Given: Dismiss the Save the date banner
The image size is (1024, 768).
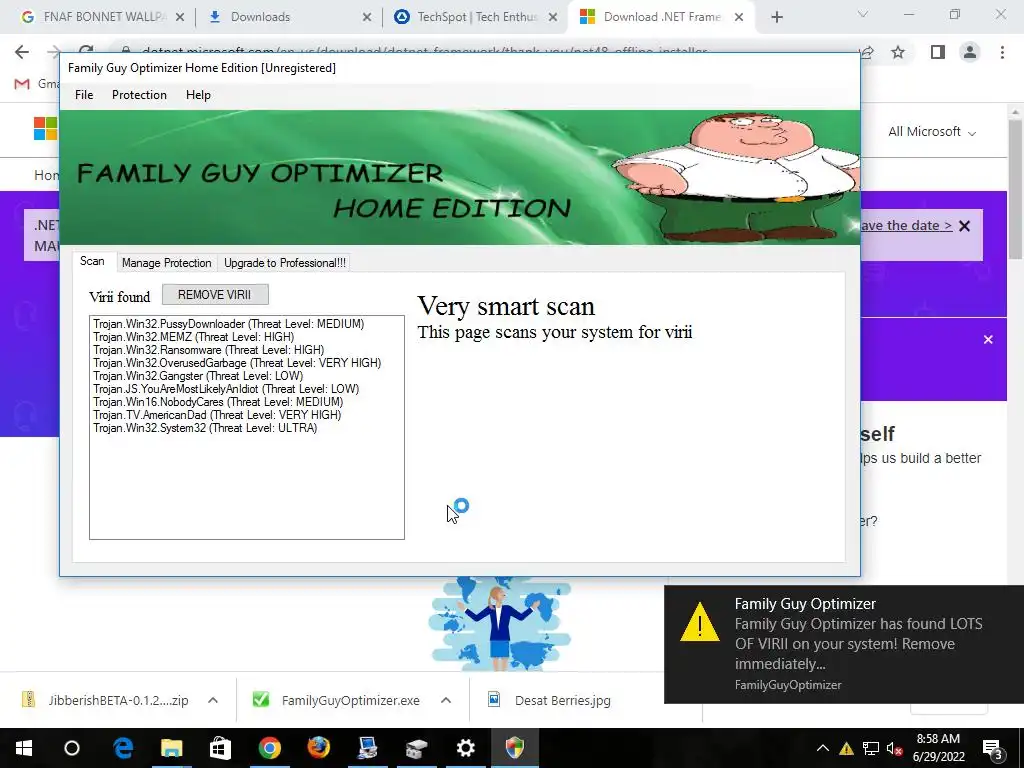Looking at the screenshot, I should point(965,226).
